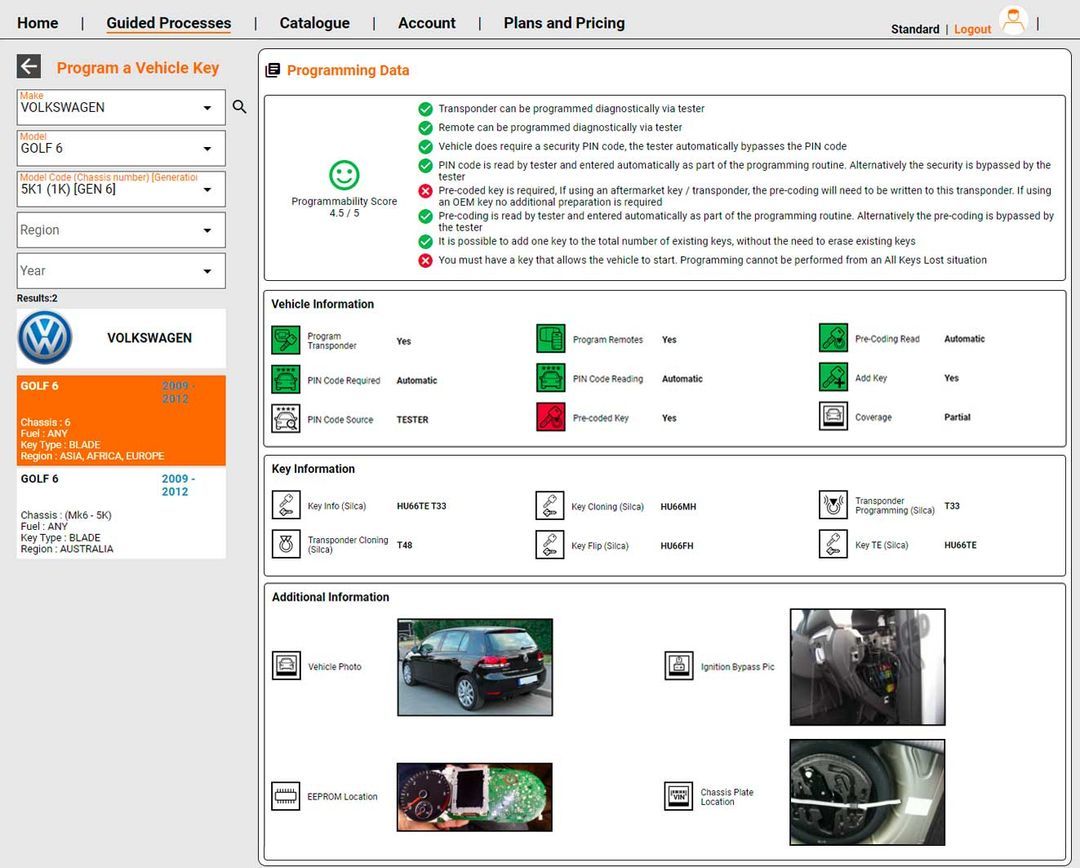This screenshot has height=868, width=1080.
Task: Open the Account menu
Action: [x=426, y=22]
